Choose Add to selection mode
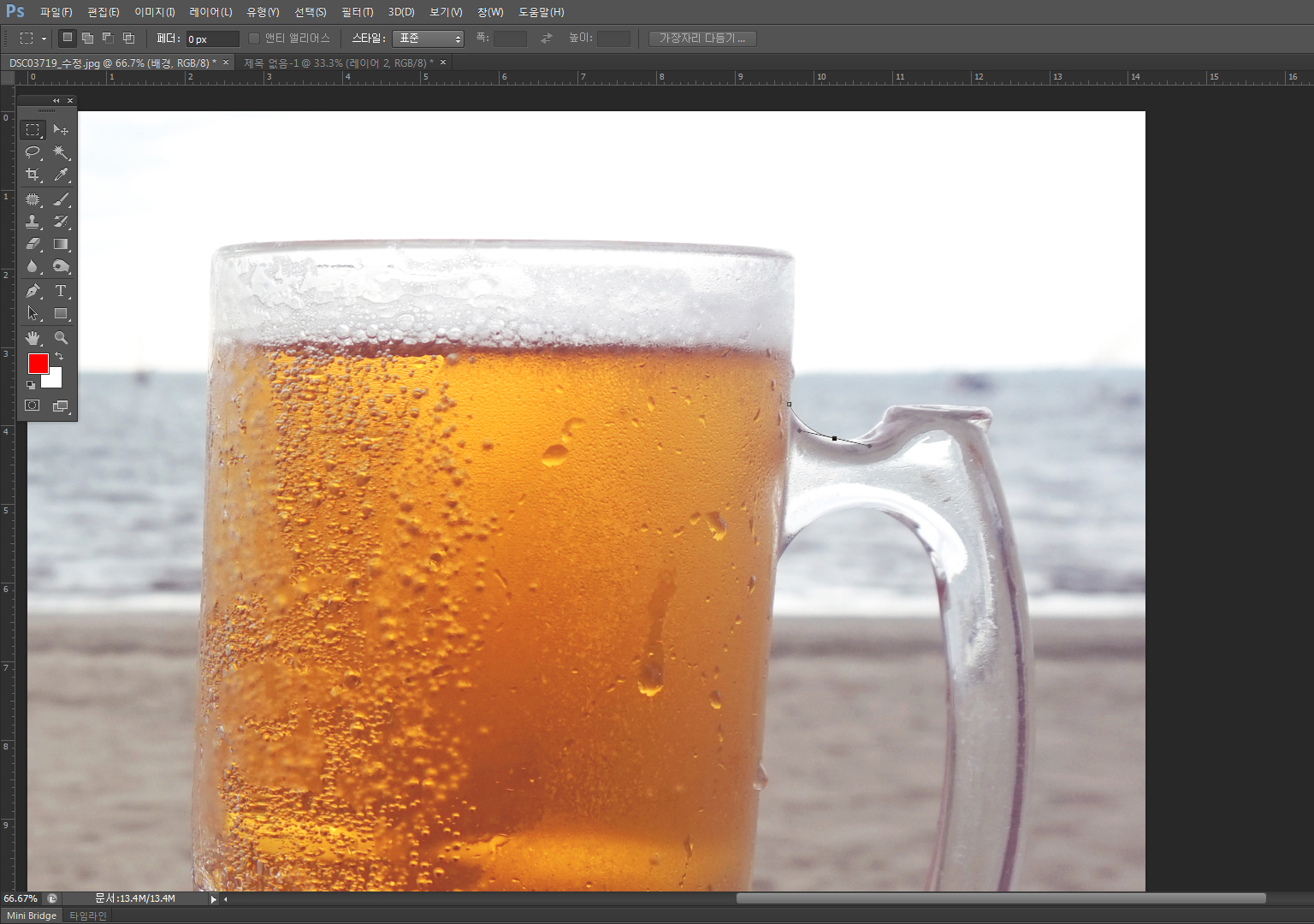Viewport: 1314px width, 924px height. coord(87,38)
